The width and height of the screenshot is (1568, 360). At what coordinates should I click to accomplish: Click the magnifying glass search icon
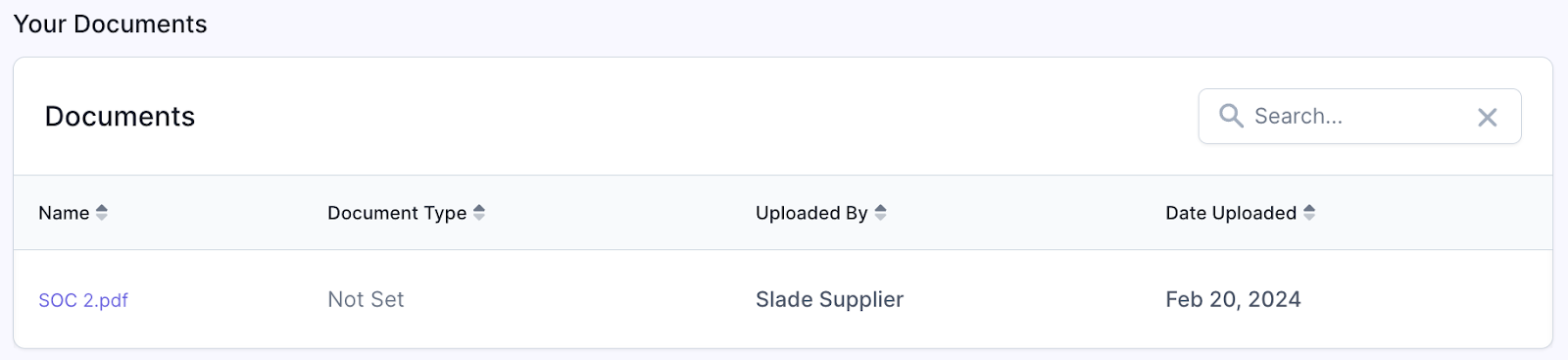tap(1231, 116)
